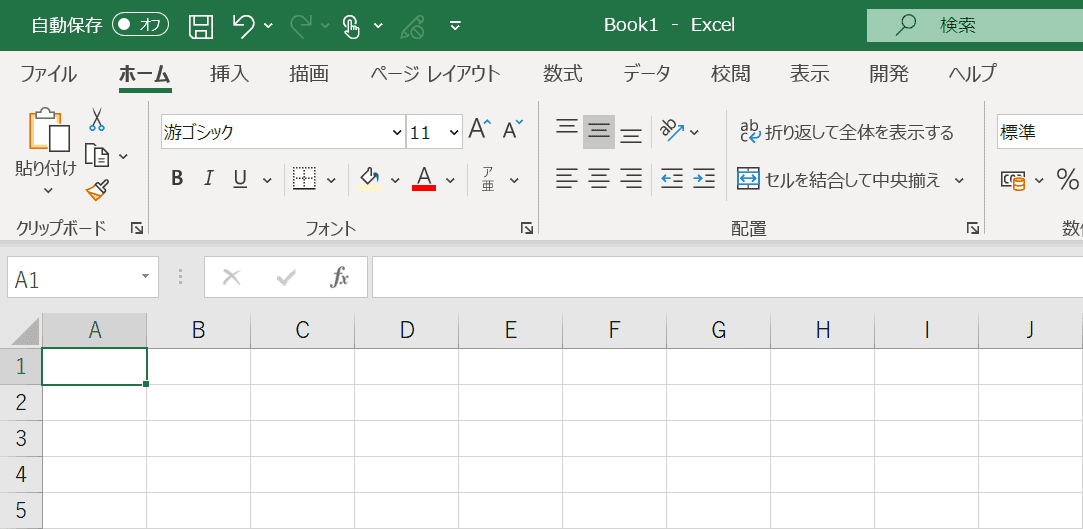This screenshot has width=1083, height=529.
Task: Center cell text horizontally
Action: (599, 180)
